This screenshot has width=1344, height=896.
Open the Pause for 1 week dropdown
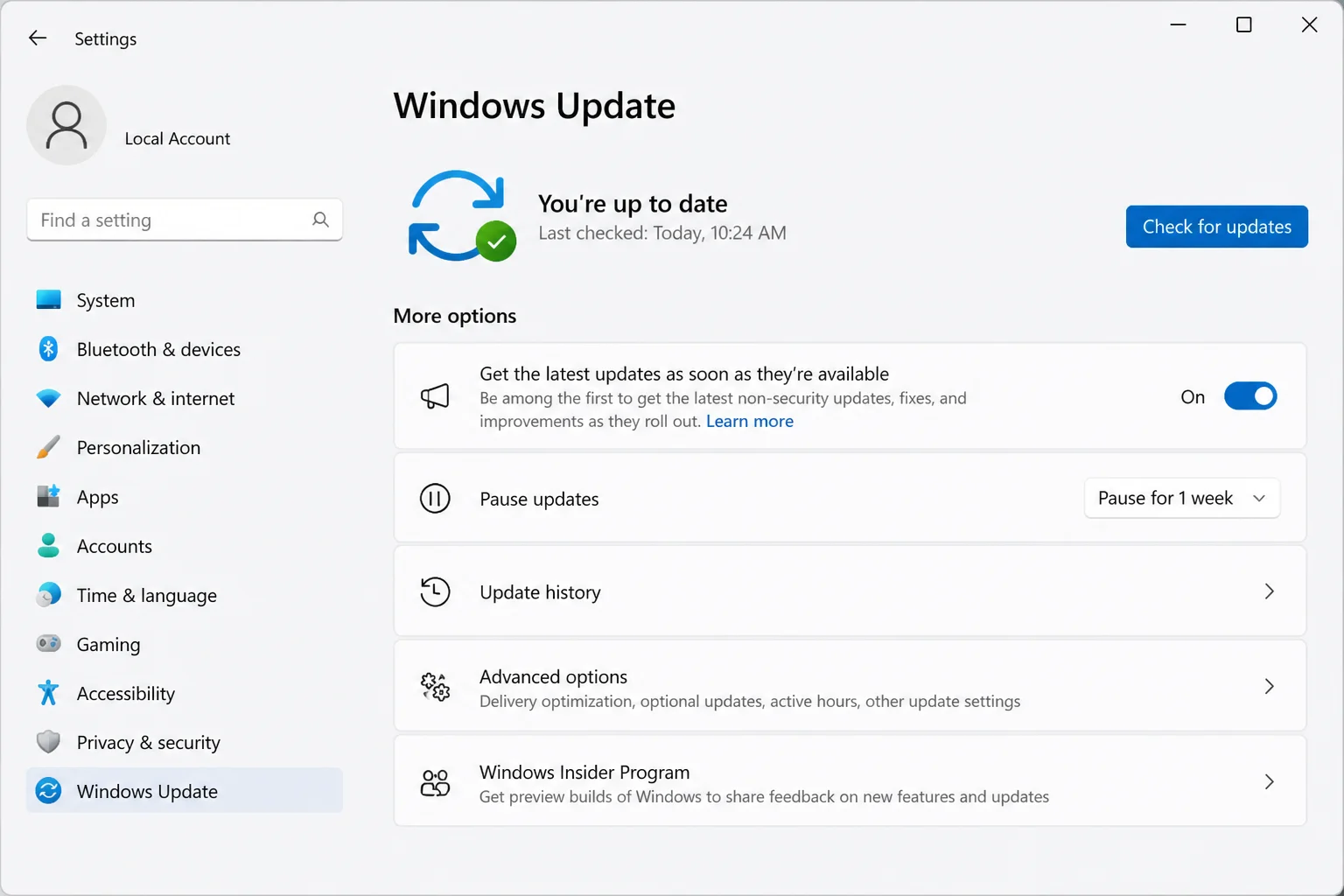(x=1182, y=498)
